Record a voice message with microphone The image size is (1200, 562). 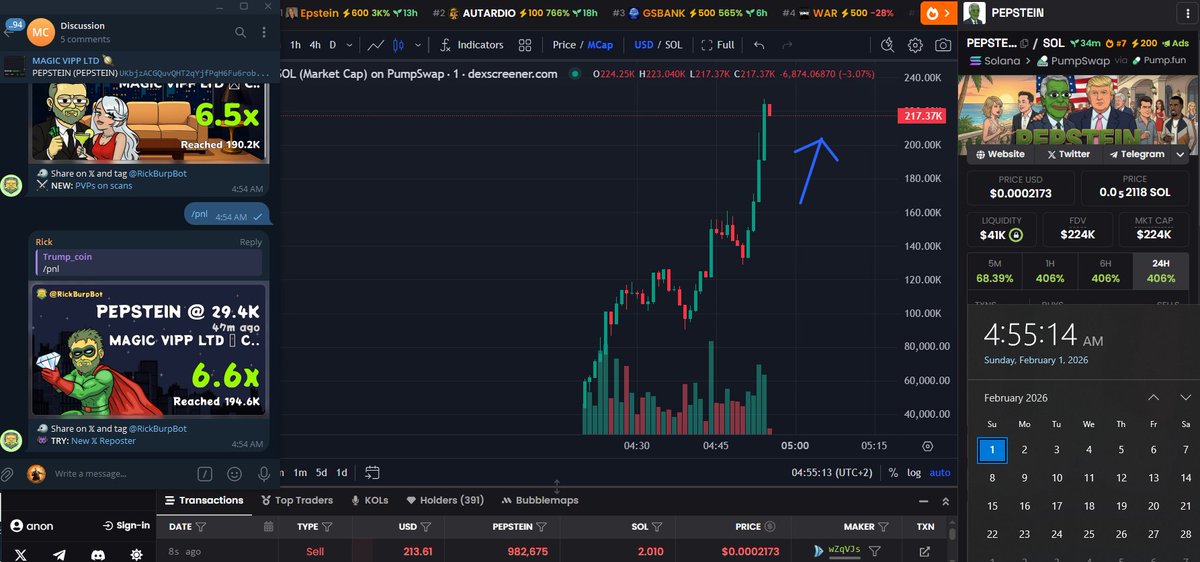[263, 473]
